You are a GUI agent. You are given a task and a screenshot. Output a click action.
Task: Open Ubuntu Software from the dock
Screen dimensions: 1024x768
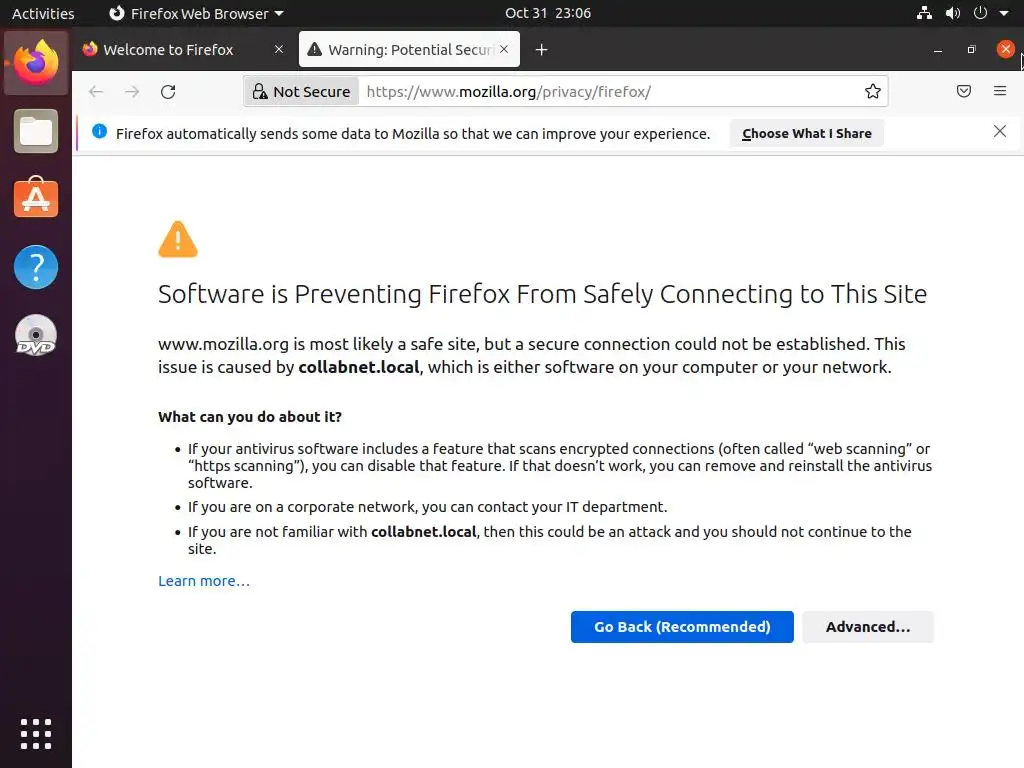pyautogui.click(x=36, y=199)
